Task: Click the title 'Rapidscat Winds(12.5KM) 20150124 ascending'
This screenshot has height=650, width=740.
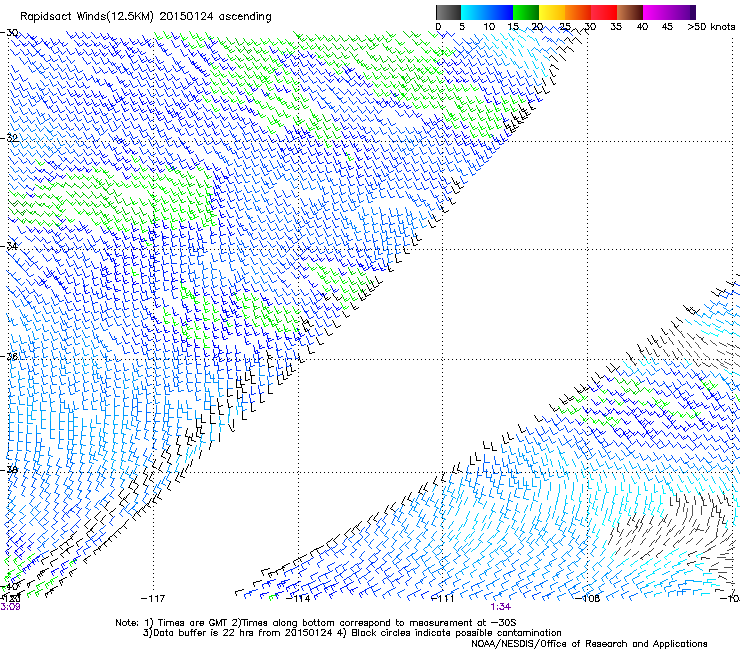Action: pyautogui.click(x=146, y=17)
